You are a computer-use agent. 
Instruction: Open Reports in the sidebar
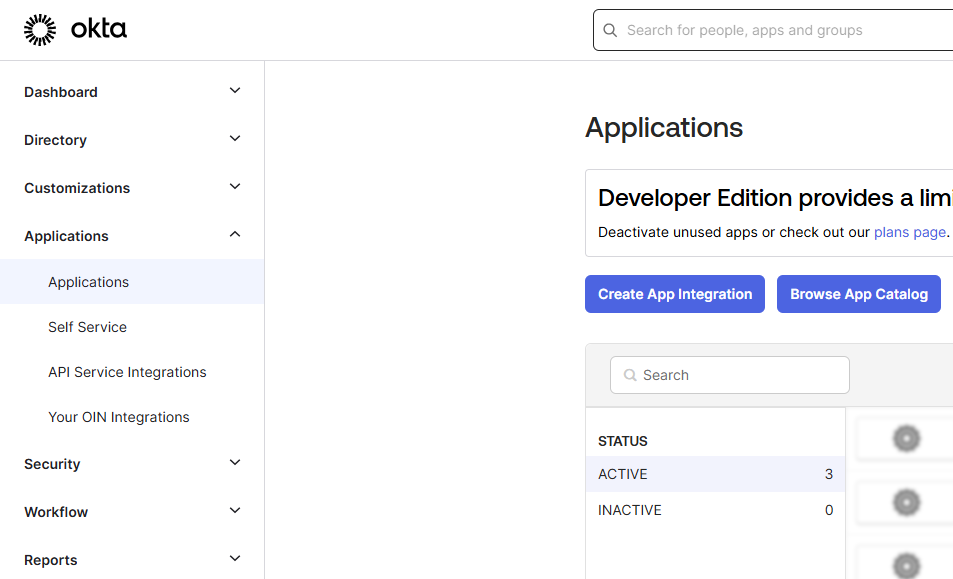[x=50, y=560]
